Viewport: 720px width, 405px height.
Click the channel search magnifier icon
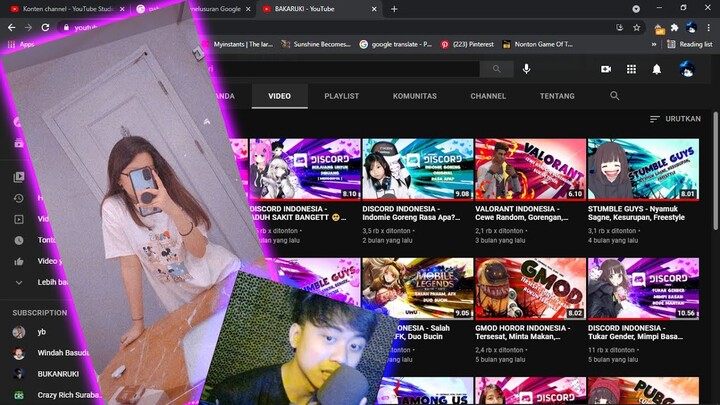615,96
